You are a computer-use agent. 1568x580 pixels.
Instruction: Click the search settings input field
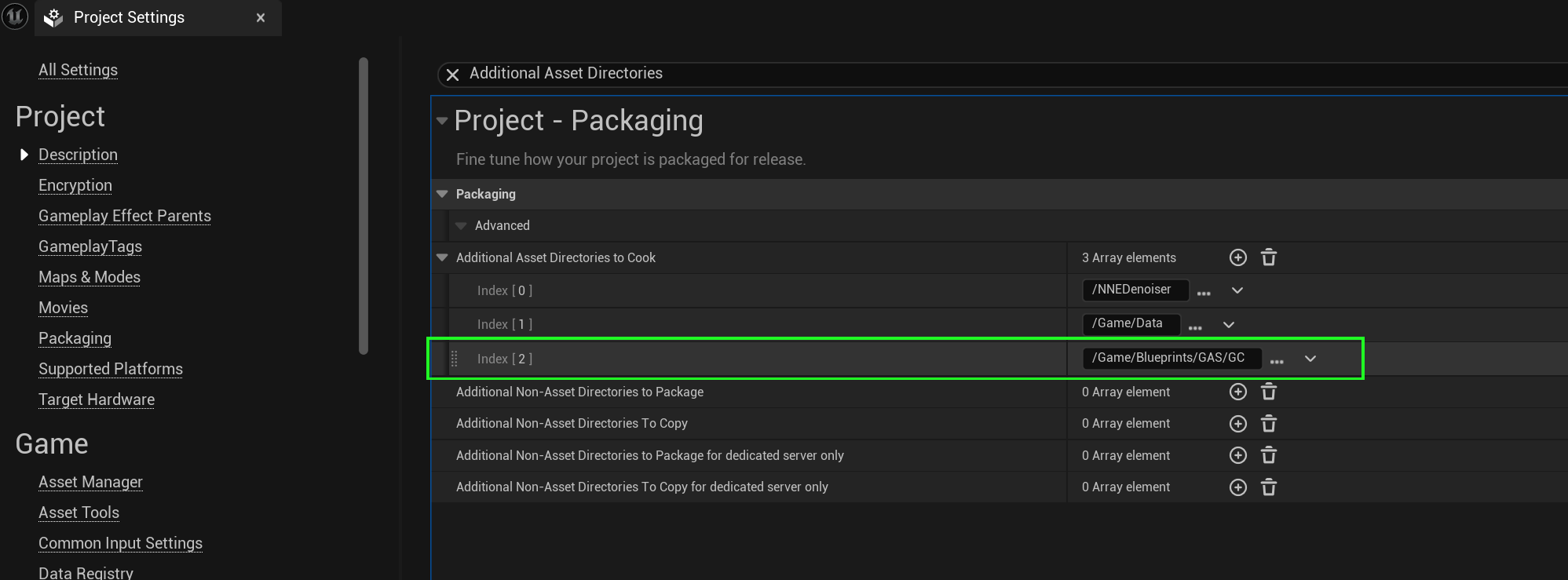(942, 74)
